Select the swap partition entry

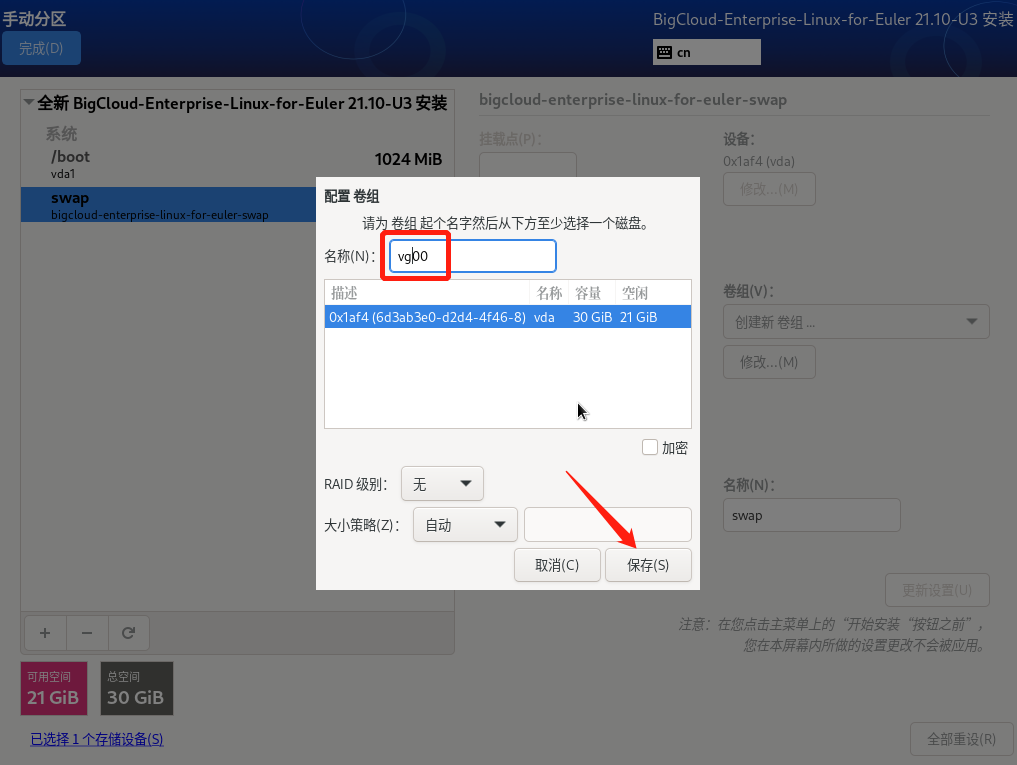pos(169,205)
